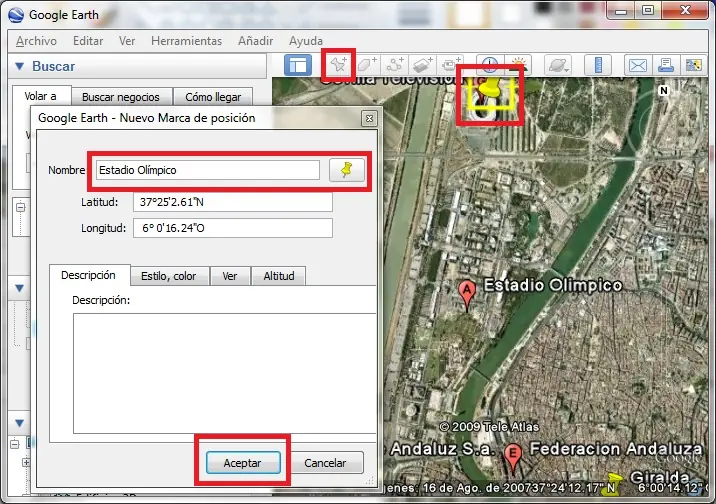Viewport: 716px width, 504px height.
Task: Click the north N compass indicator
Action: click(x=664, y=90)
